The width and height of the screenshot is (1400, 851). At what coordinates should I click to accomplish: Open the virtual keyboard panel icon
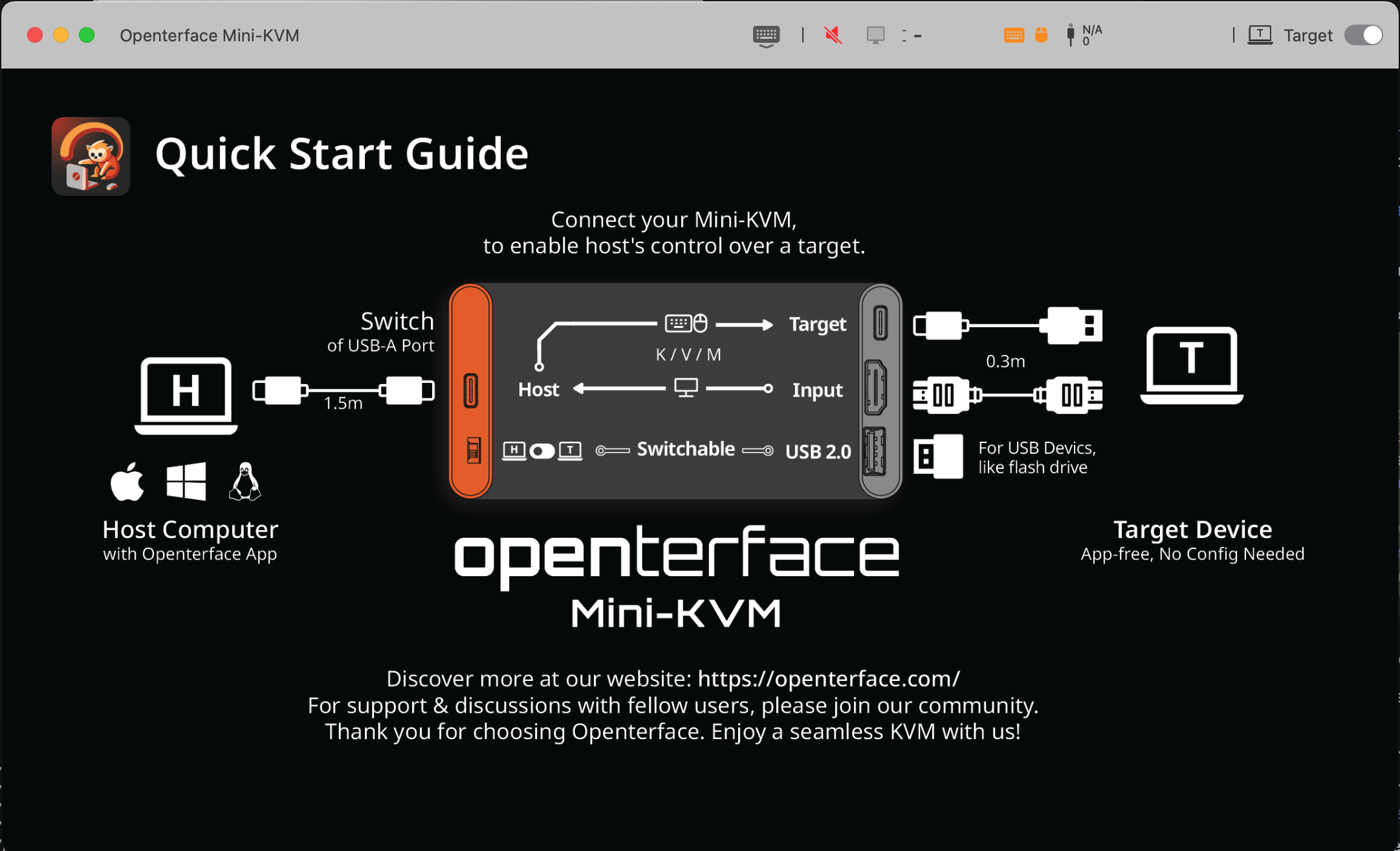pos(766,36)
